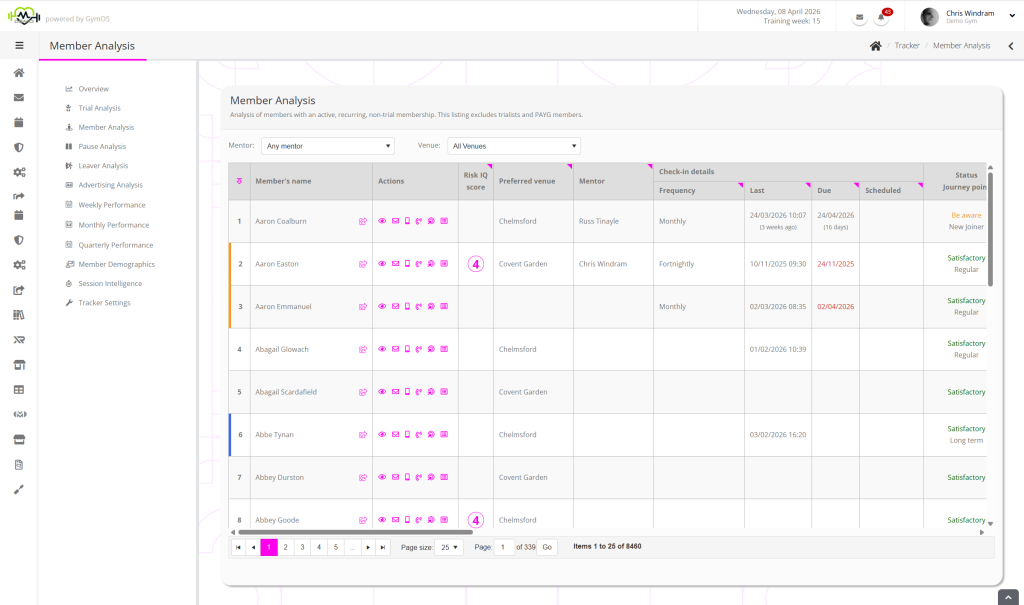Viewport: 1024px width, 605px height.
Task: Click the home icon in left sidebar
Action: coord(19,73)
